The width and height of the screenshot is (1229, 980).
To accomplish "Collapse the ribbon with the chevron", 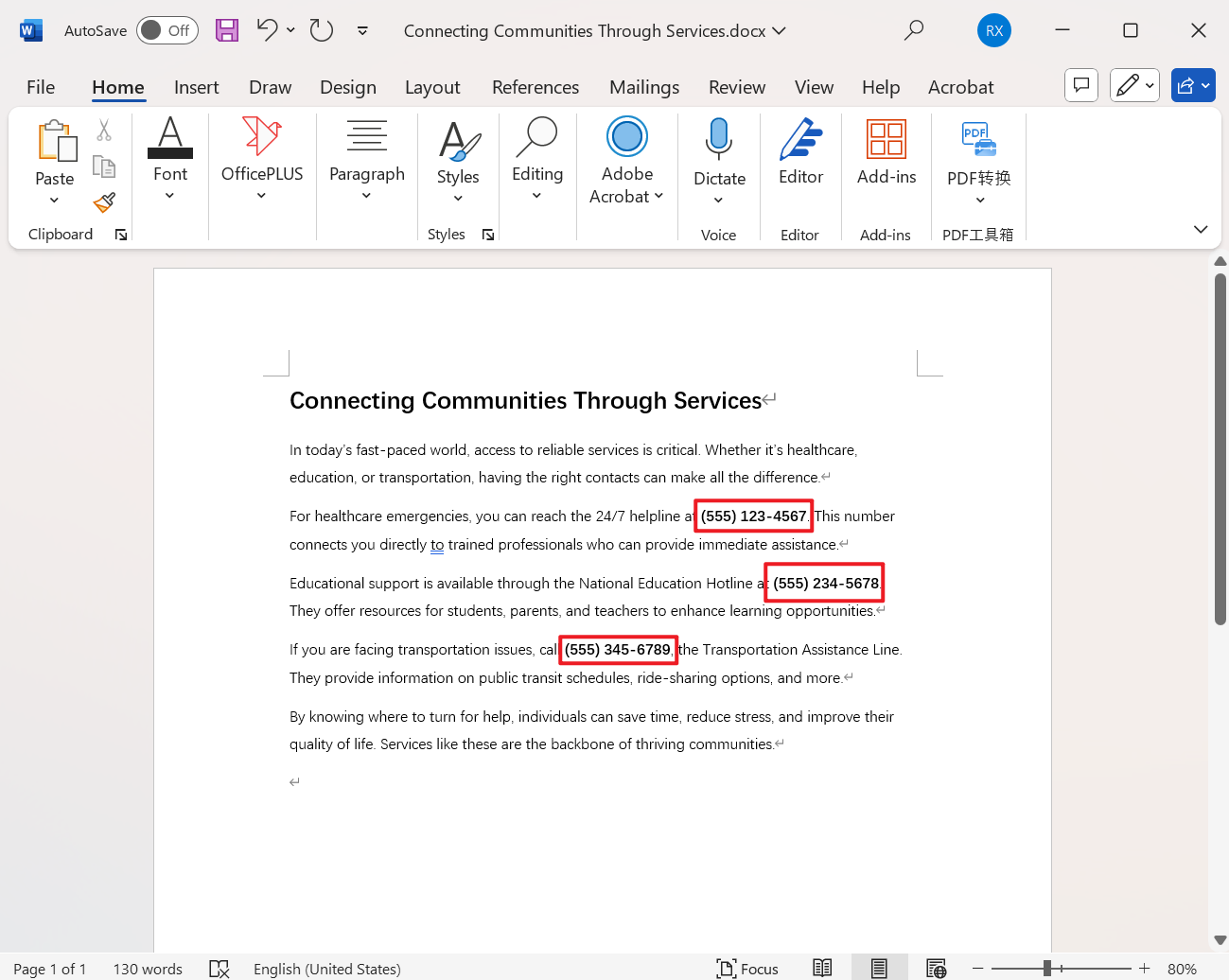I will 1200,229.
